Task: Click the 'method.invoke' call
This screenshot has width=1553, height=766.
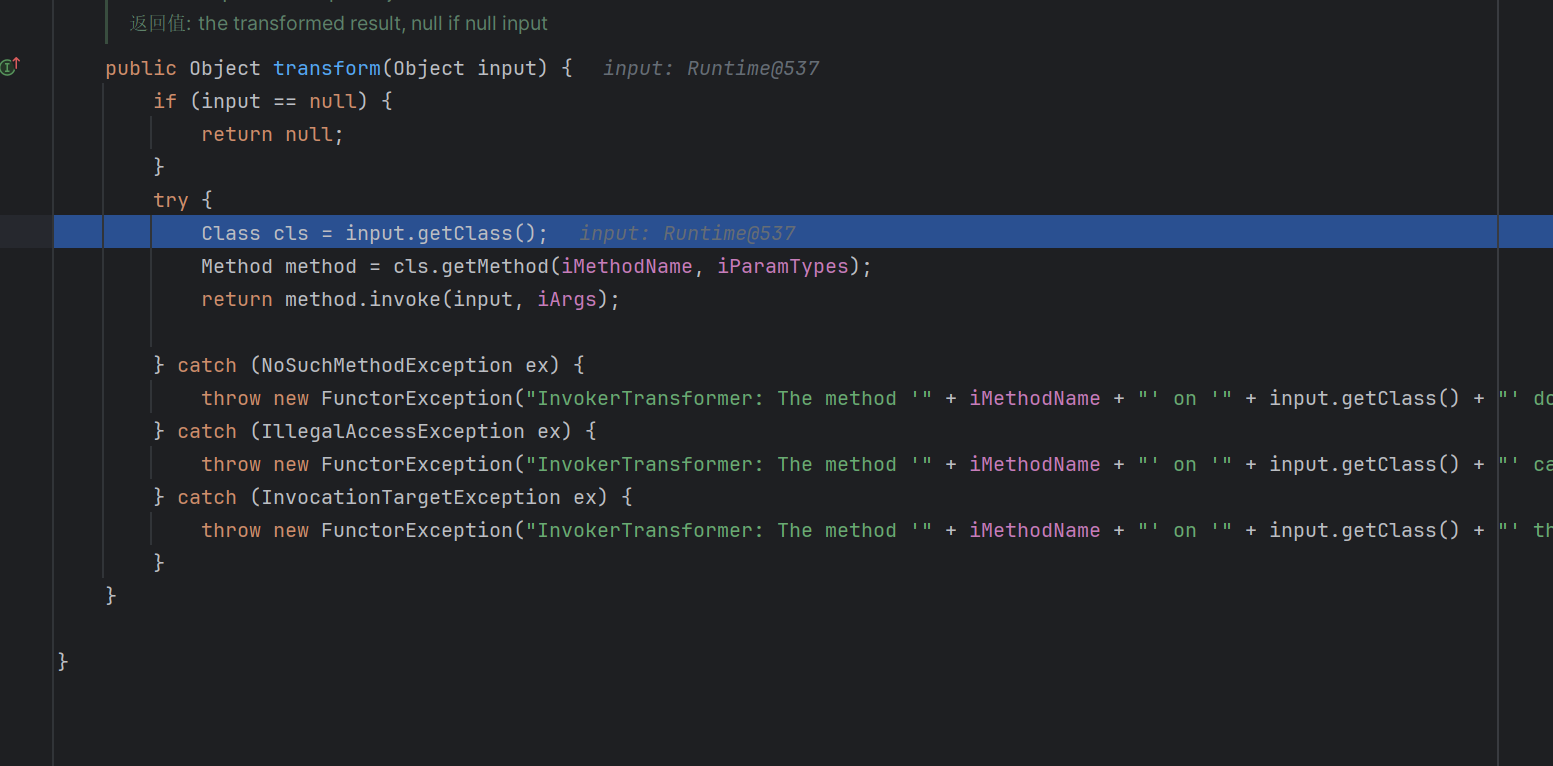Action: click(x=363, y=299)
